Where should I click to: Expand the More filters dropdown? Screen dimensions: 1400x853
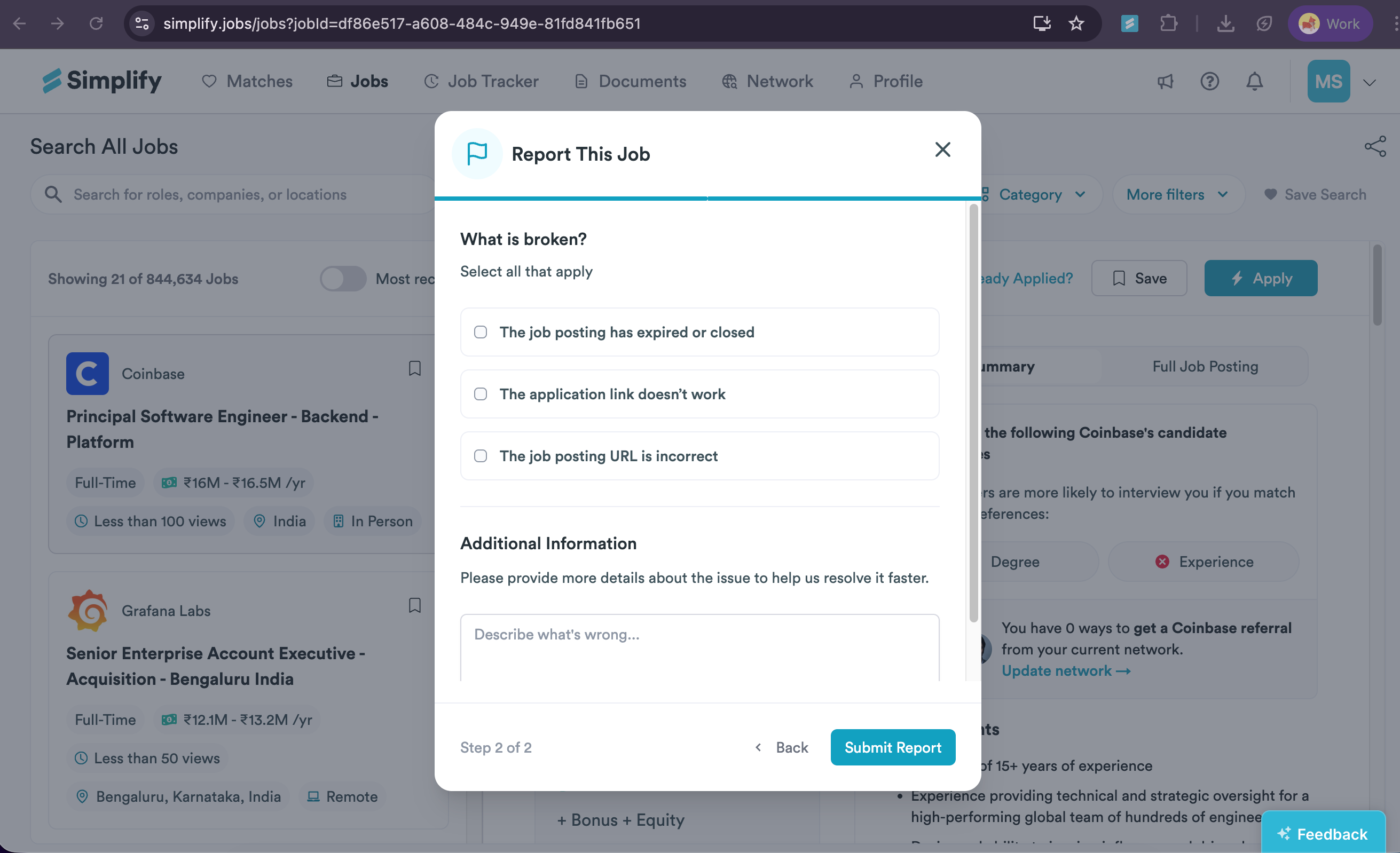coord(1178,195)
